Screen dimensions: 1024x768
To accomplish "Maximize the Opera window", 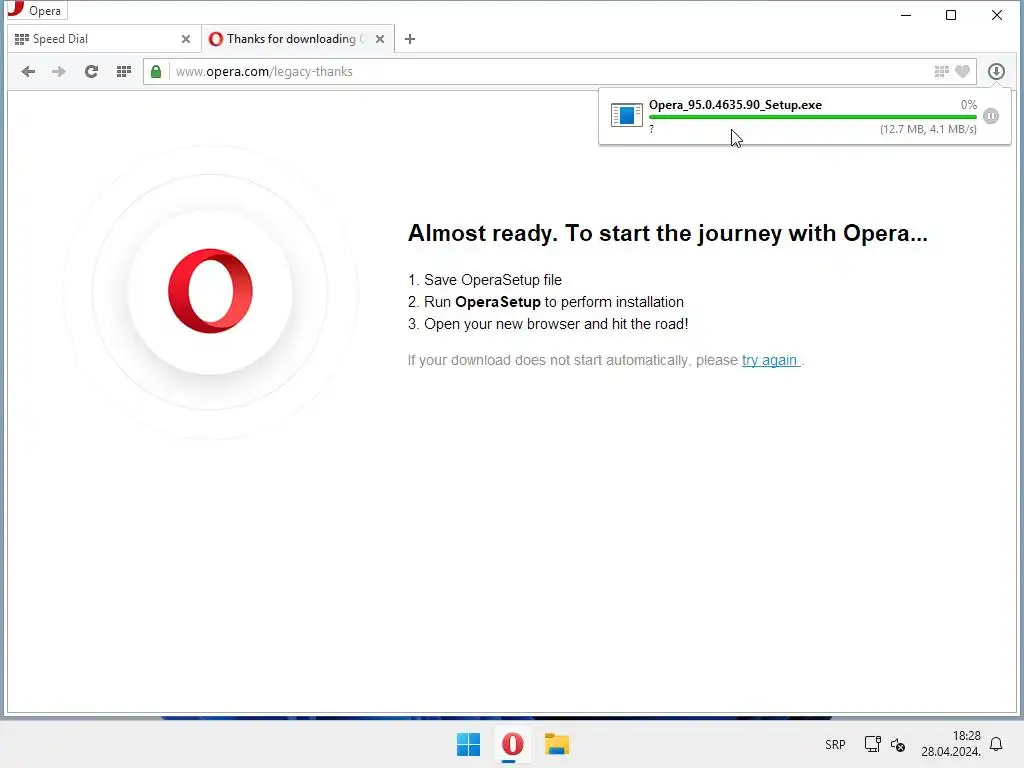I will (x=951, y=15).
